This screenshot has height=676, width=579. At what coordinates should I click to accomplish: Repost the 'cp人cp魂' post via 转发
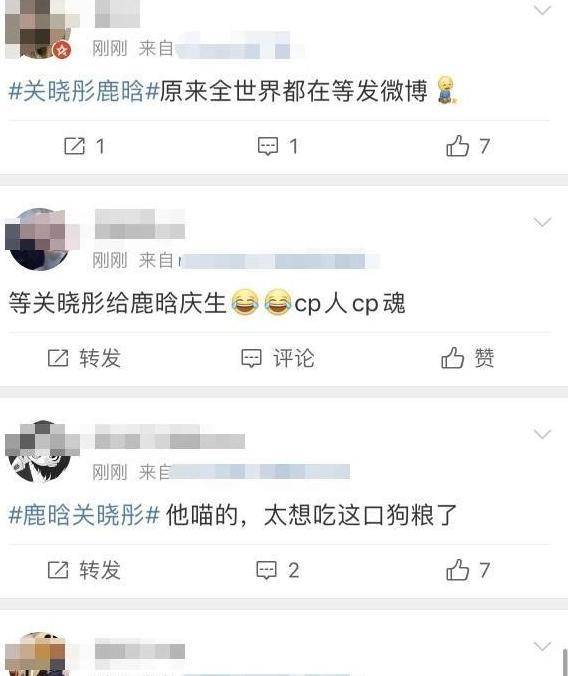[85, 358]
